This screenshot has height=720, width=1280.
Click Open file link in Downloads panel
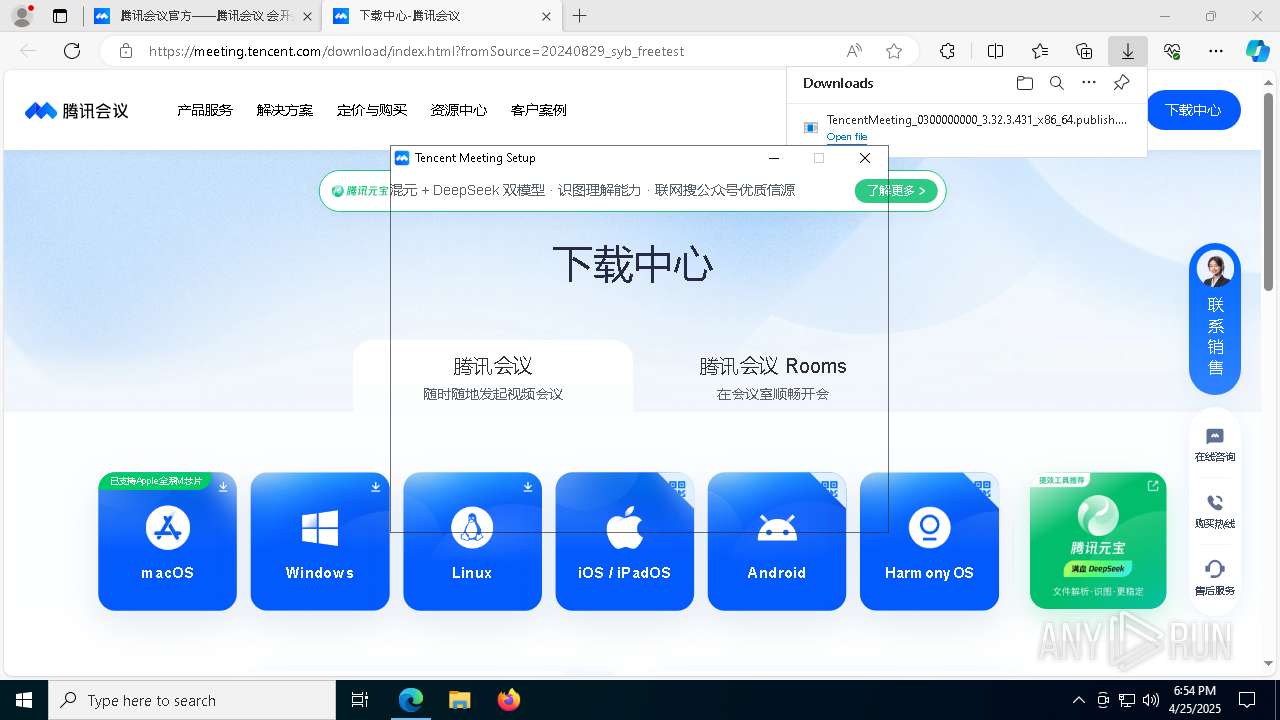click(847, 137)
